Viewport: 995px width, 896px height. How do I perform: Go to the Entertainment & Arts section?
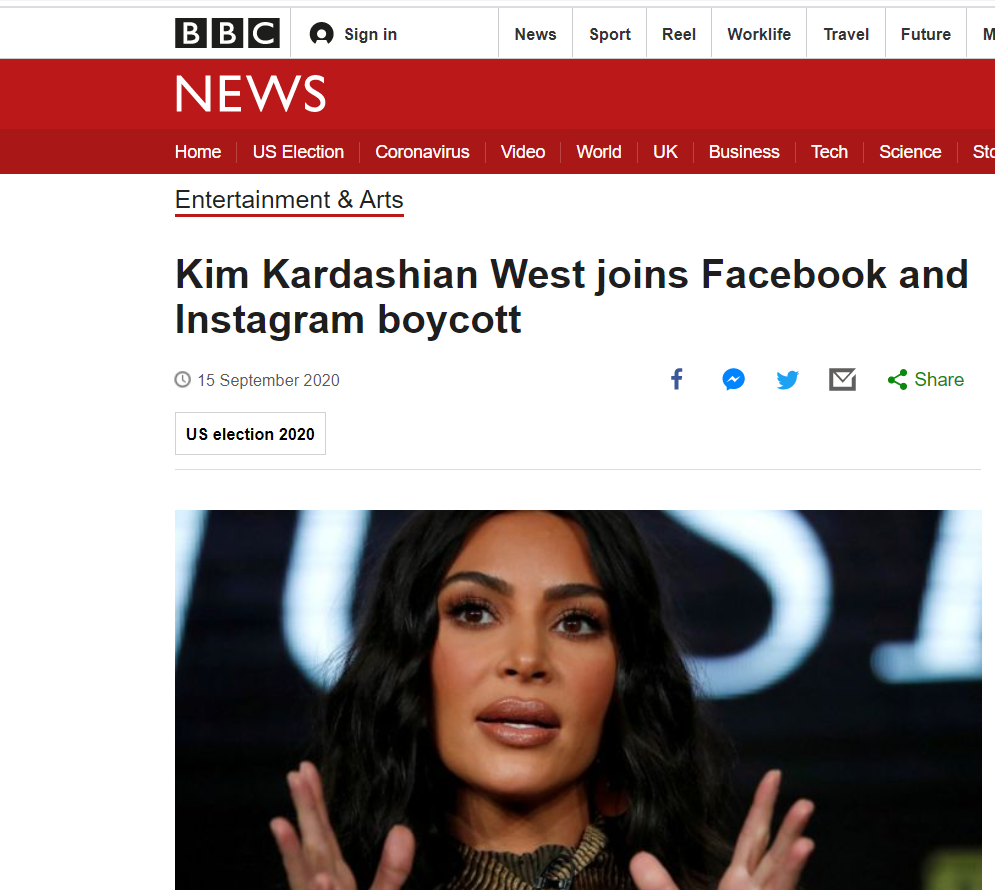coord(289,200)
